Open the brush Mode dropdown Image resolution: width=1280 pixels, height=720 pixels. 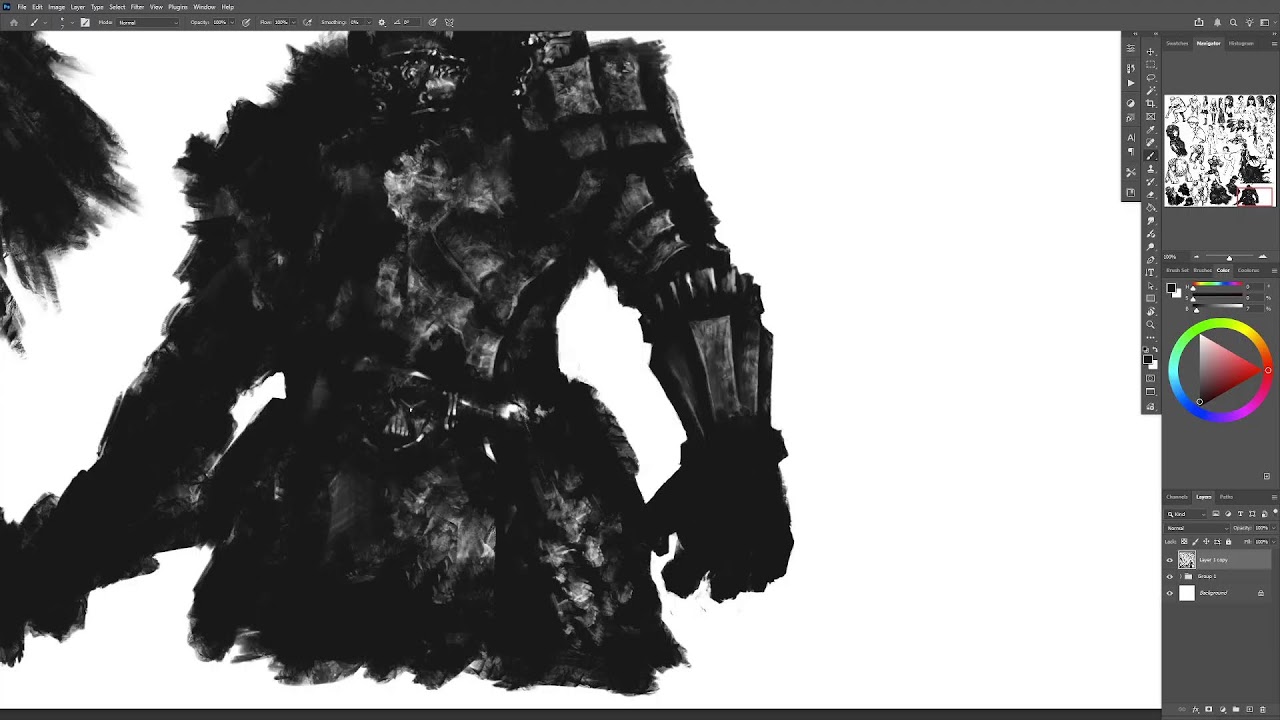tap(148, 22)
